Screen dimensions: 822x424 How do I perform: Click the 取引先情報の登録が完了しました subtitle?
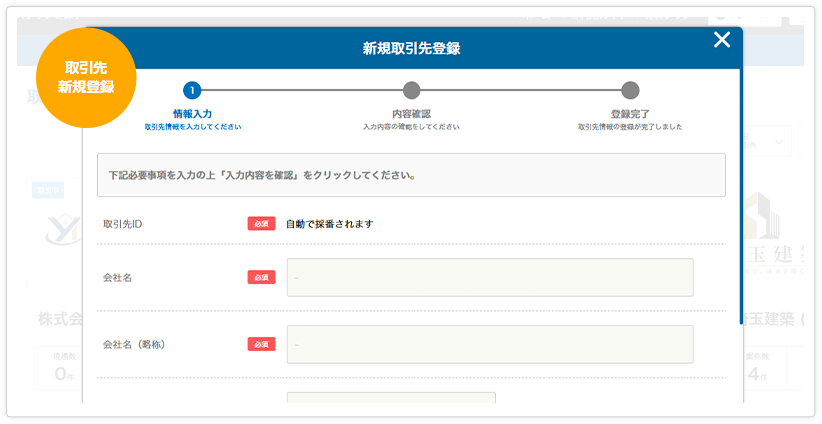click(x=630, y=127)
